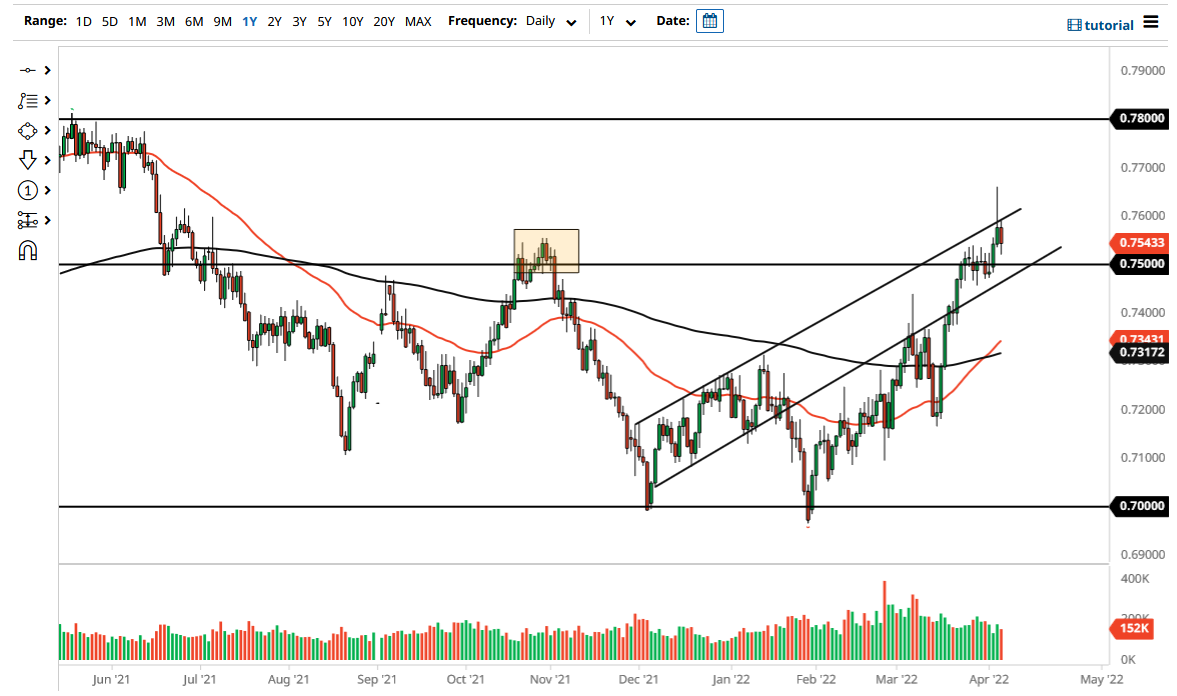Select the shape drawing tool
The image size is (1177, 696).
27,130
